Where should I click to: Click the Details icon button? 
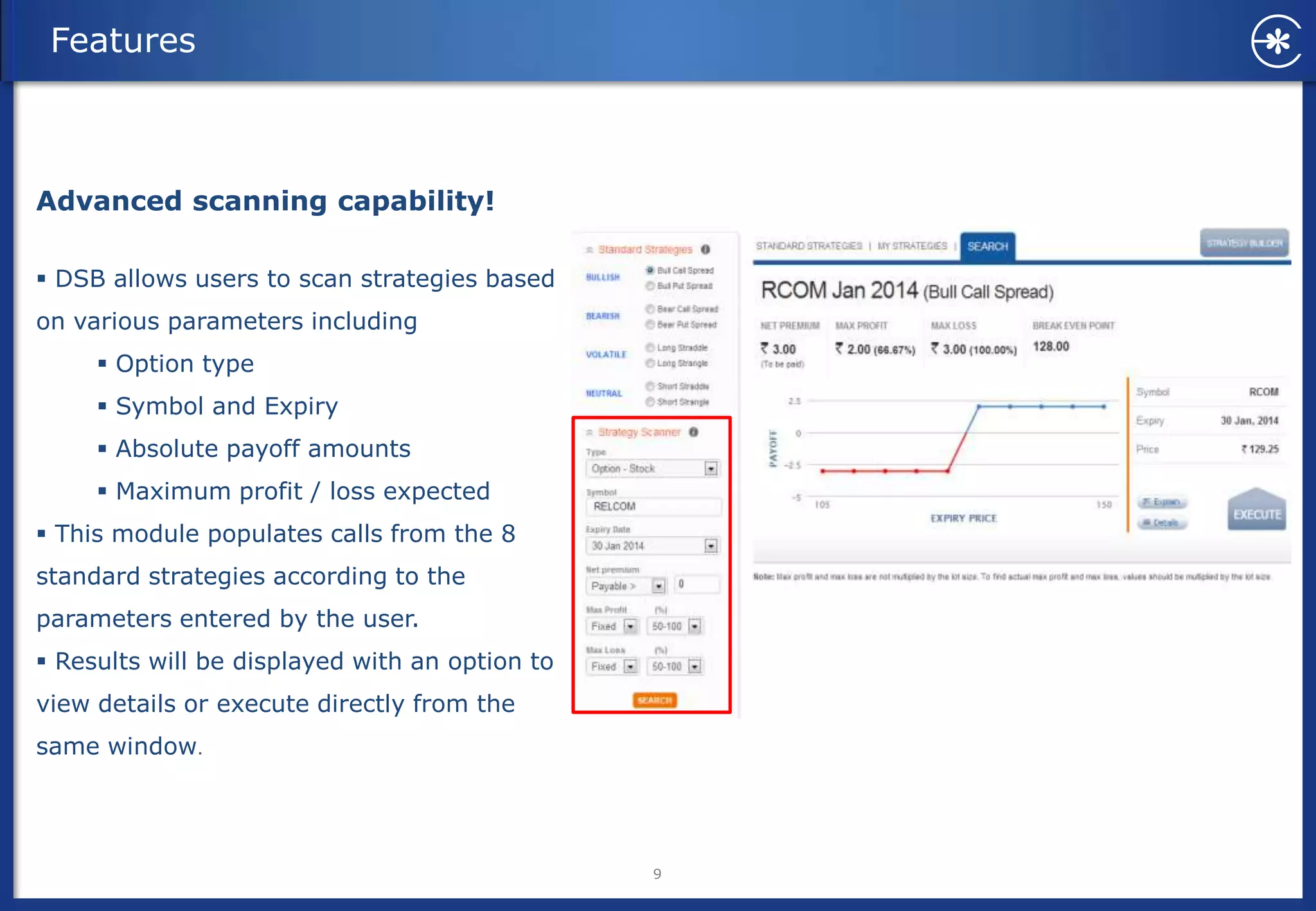click(x=1162, y=523)
